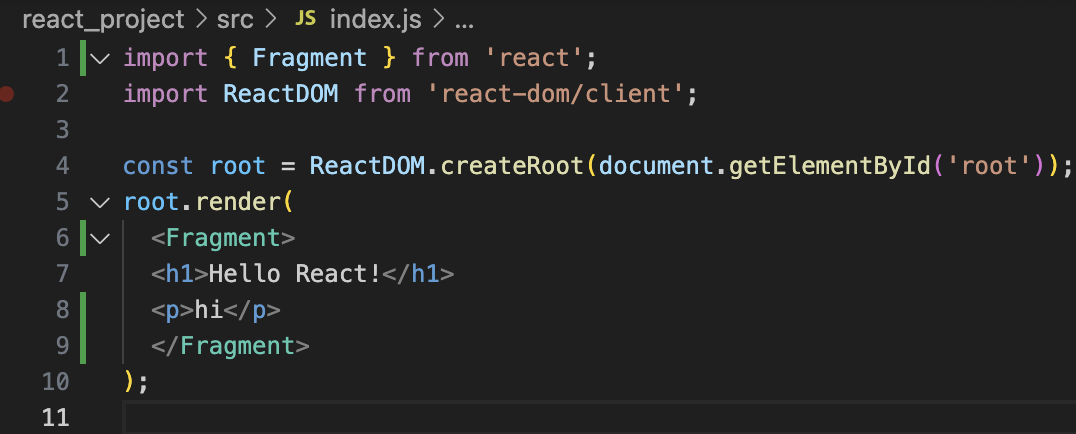Click the <p>hi</p> paragraph text
1076x434 pixels.
[216, 310]
